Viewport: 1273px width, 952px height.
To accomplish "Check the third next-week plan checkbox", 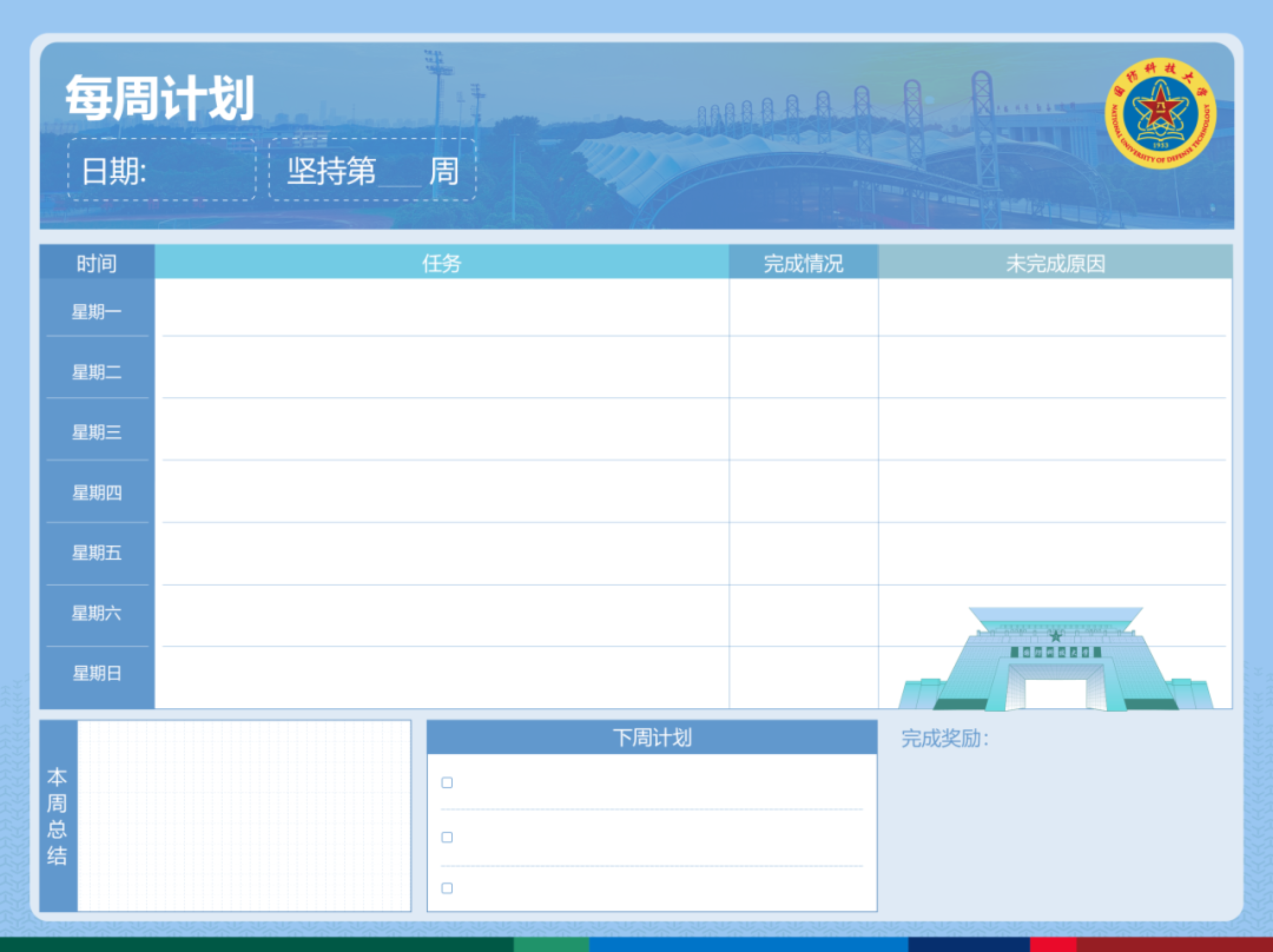I will pos(447,888).
